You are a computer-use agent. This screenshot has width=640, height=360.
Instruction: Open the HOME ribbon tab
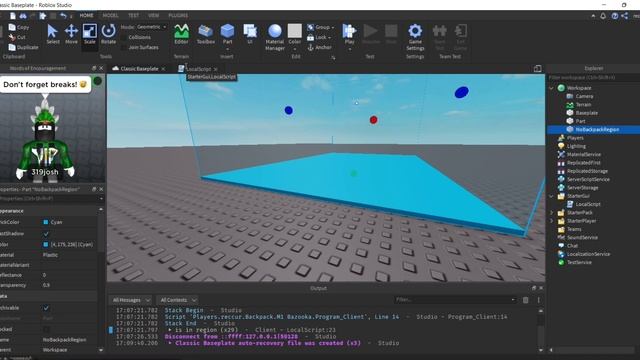[x=86, y=16]
